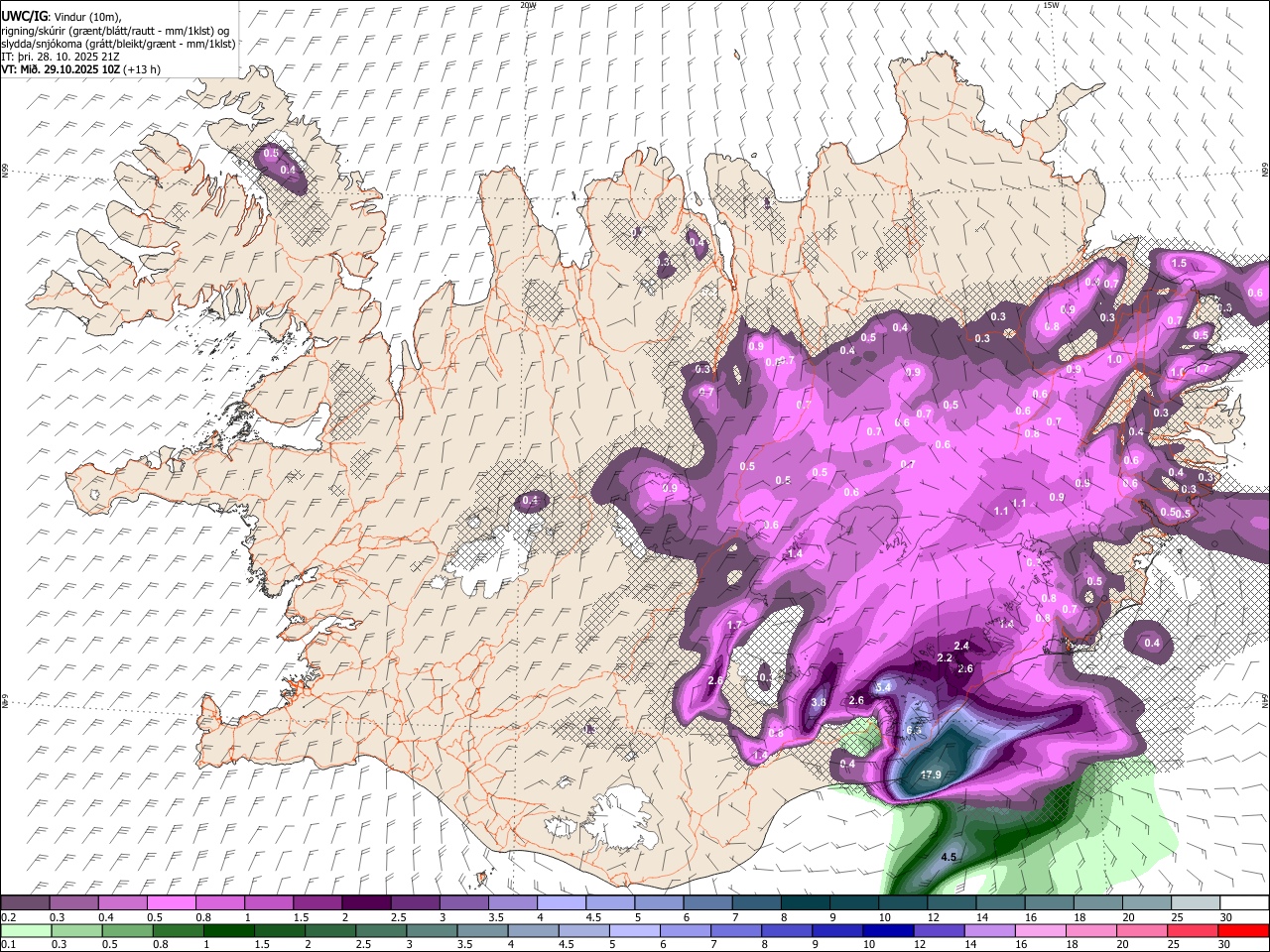Click the 17.9 precipitation maximum label
The height and width of the screenshot is (952, 1270).
[930, 775]
